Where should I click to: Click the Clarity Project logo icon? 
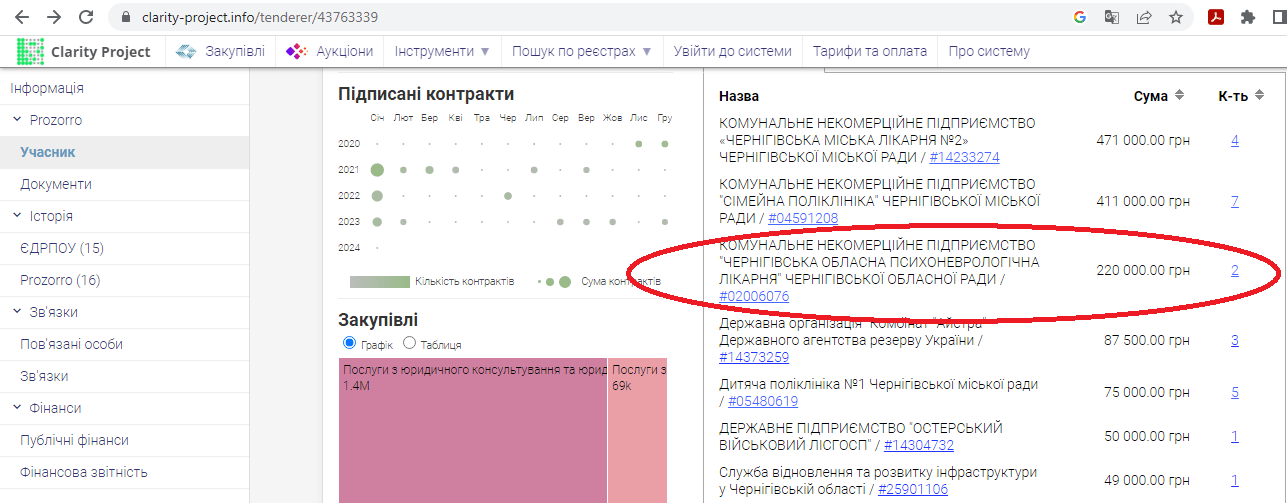click(31, 51)
